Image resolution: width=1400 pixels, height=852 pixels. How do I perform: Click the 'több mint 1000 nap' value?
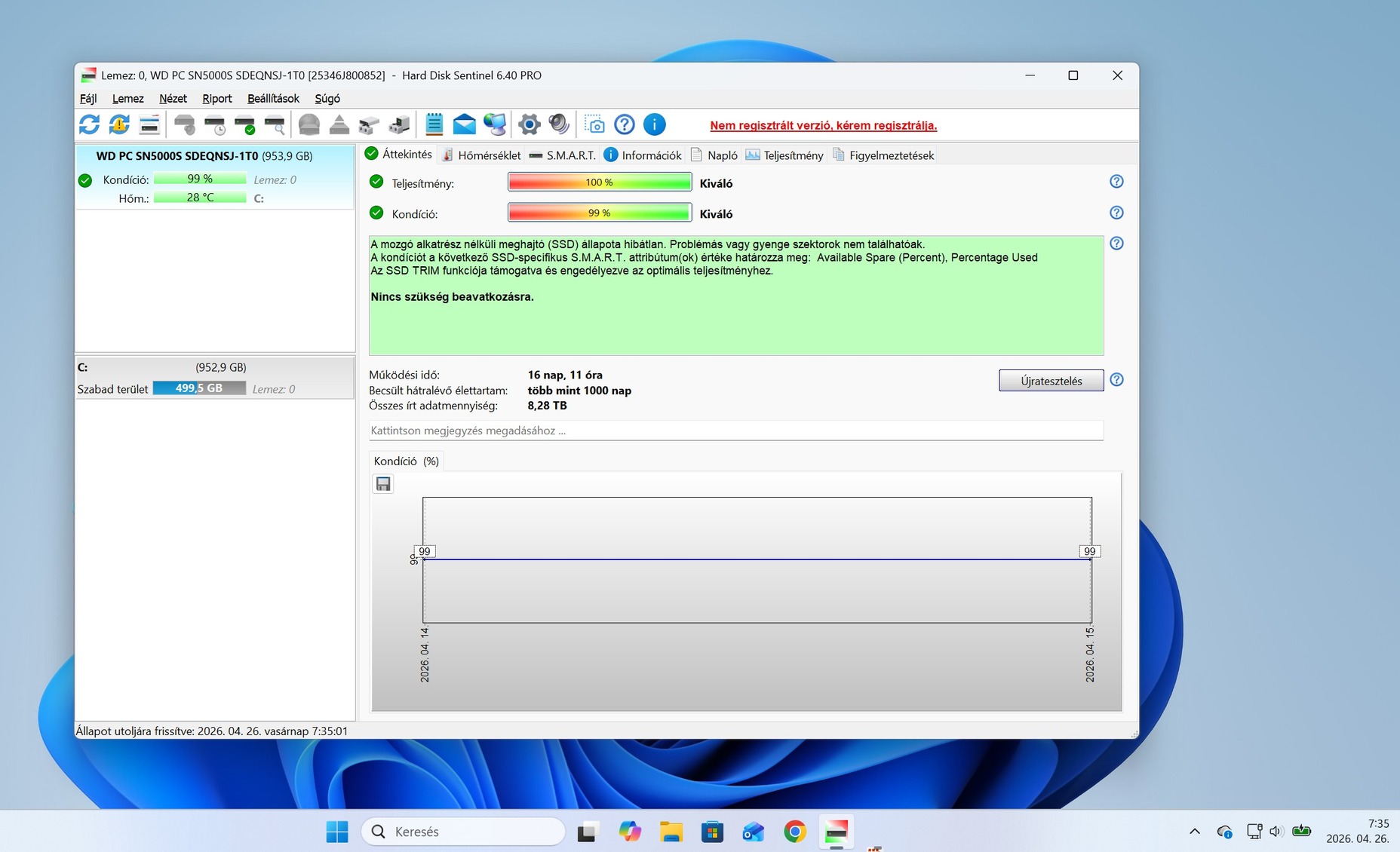579,391
